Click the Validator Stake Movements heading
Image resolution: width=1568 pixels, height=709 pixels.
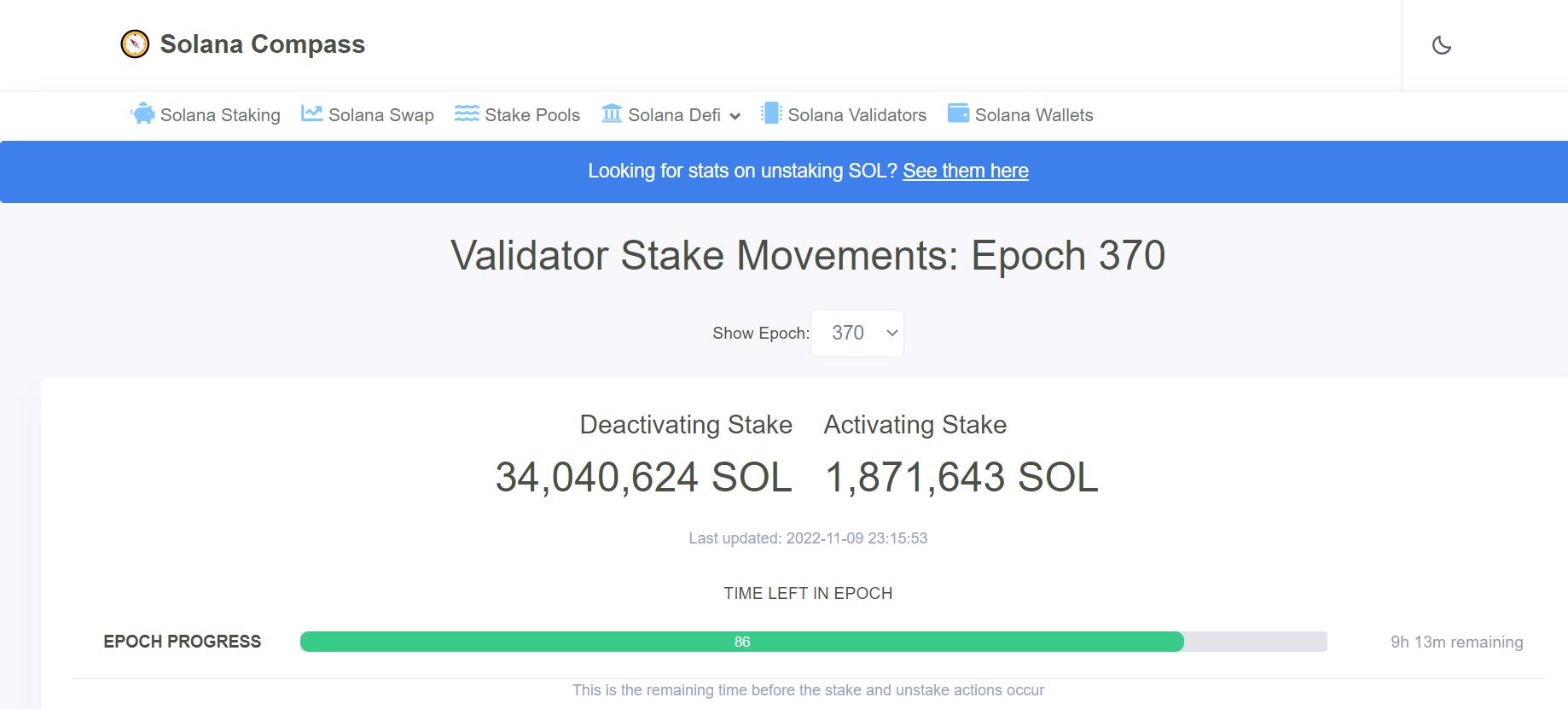(808, 255)
